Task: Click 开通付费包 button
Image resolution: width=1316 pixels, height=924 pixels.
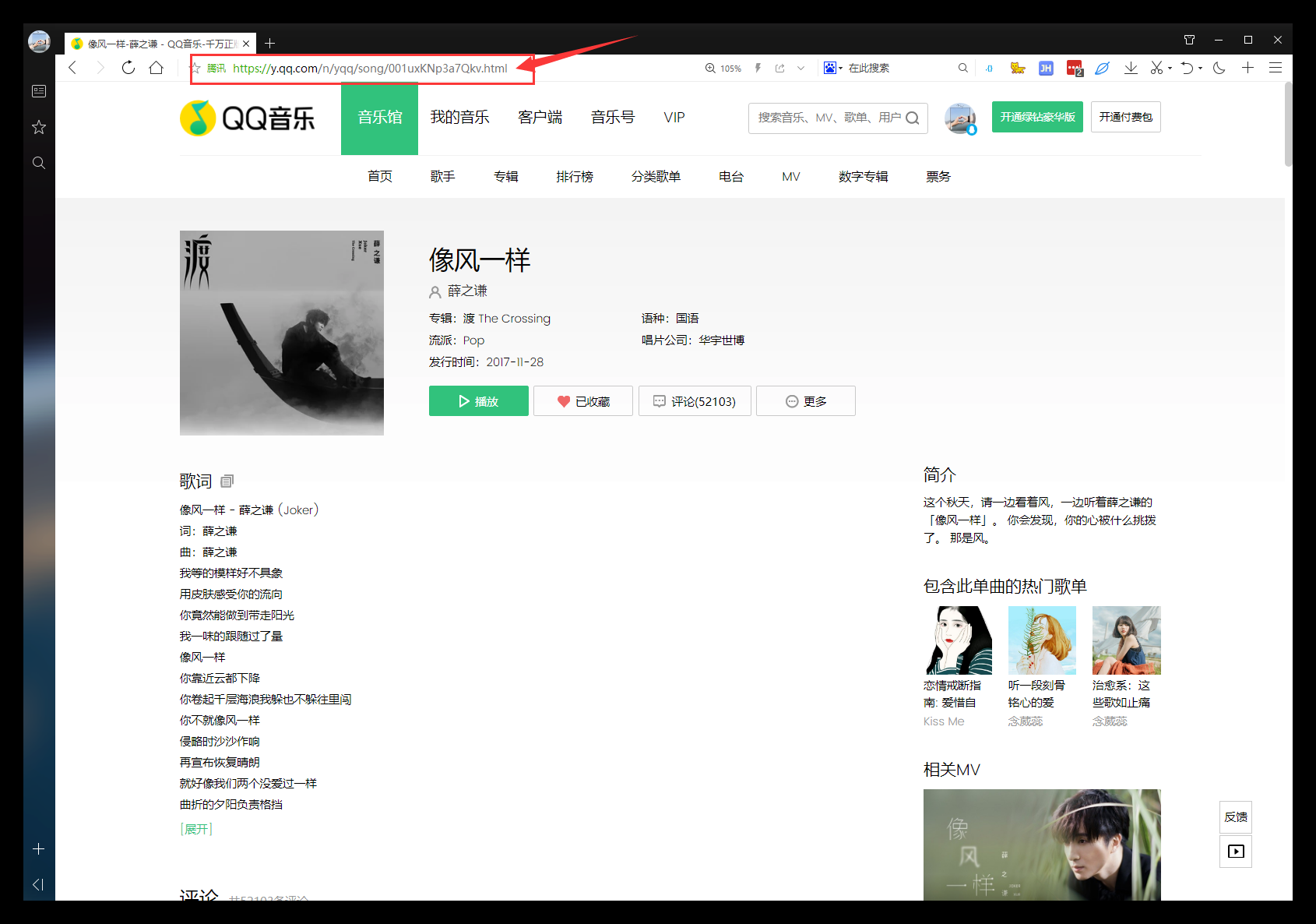Action: tap(1126, 117)
